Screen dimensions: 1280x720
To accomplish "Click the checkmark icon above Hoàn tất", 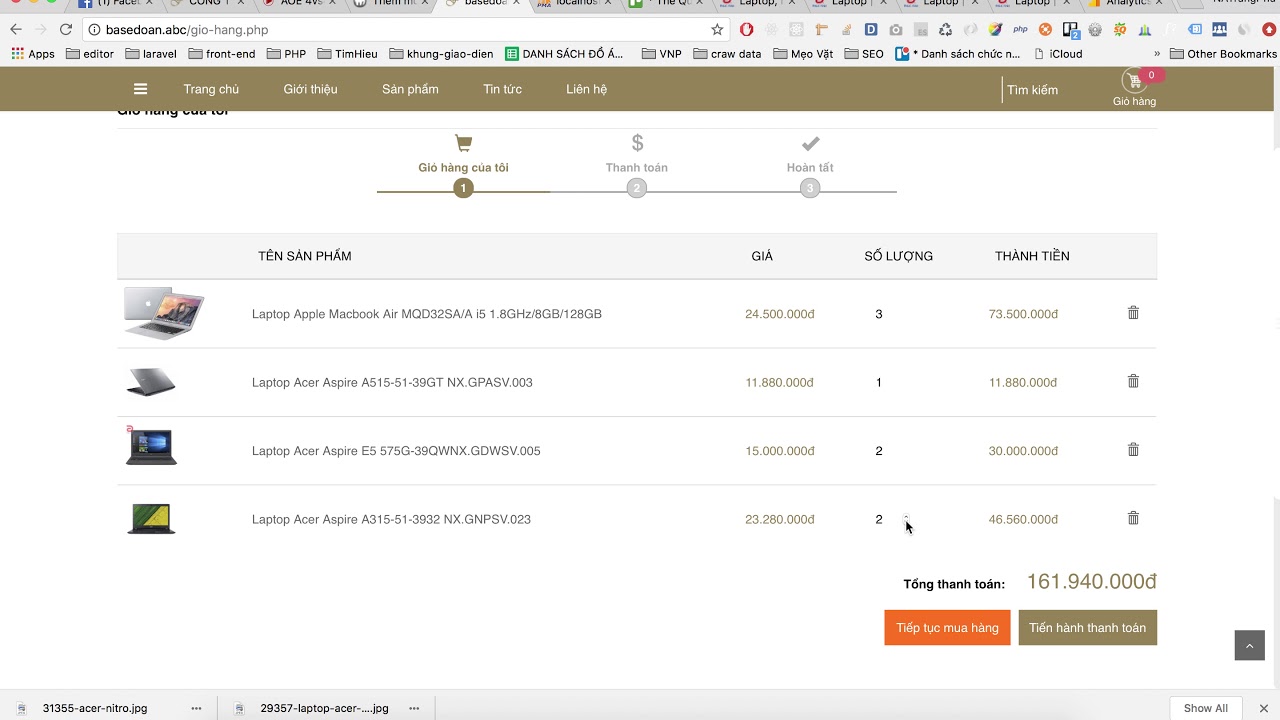I will pos(810,143).
